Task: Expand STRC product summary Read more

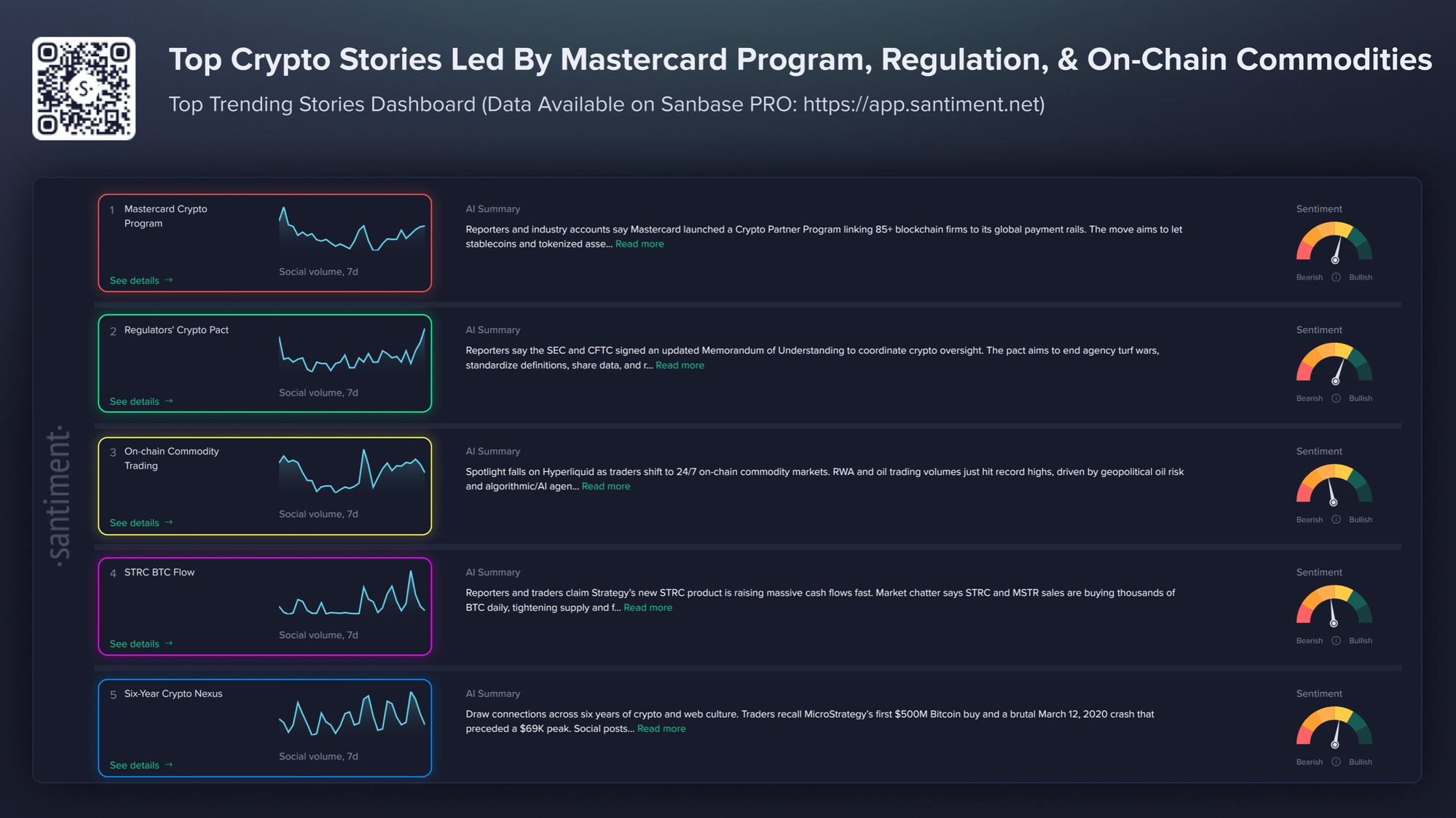Action: coord(648,607)
